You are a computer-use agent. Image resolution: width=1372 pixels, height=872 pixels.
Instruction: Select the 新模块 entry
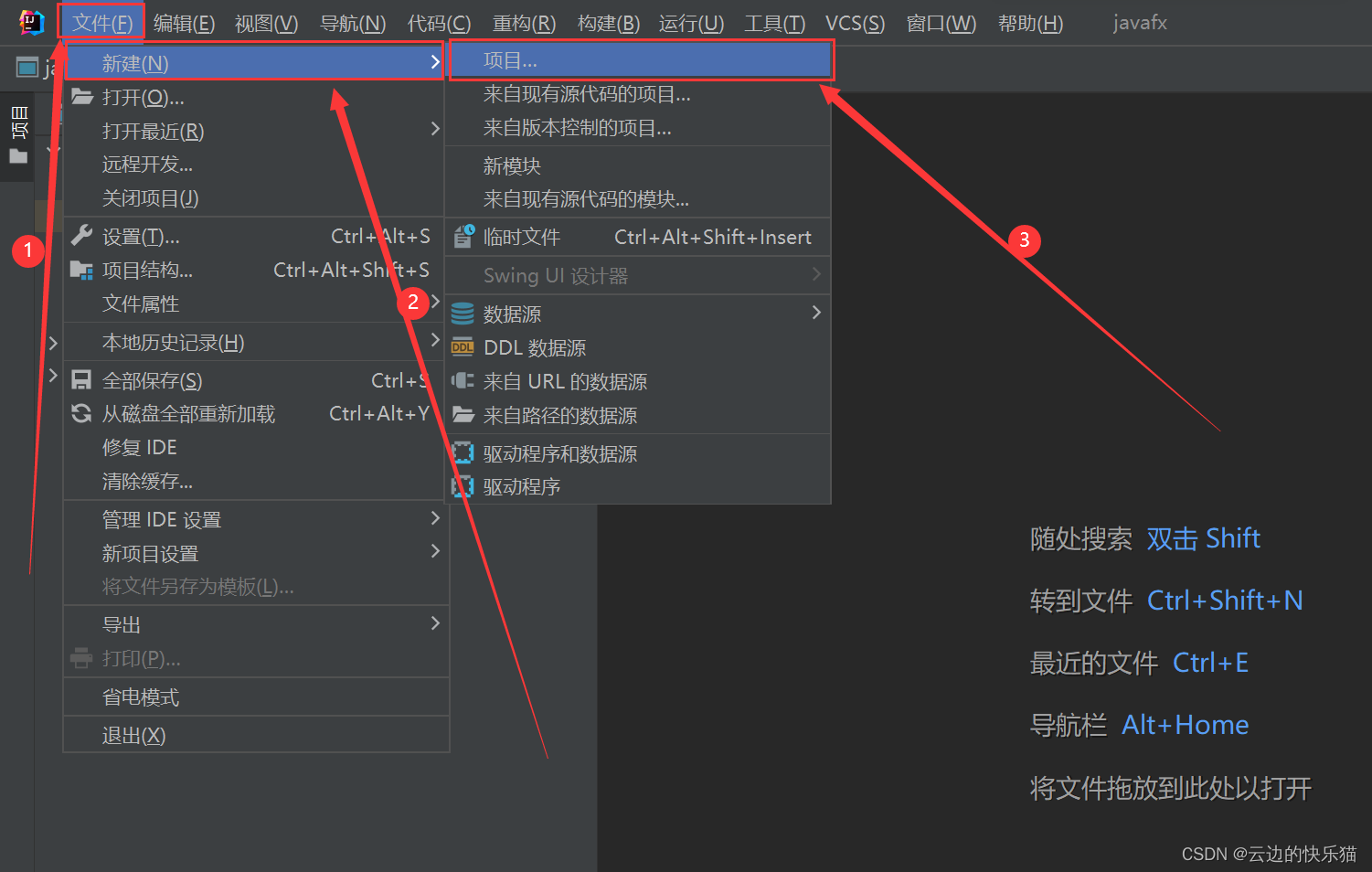638,166
